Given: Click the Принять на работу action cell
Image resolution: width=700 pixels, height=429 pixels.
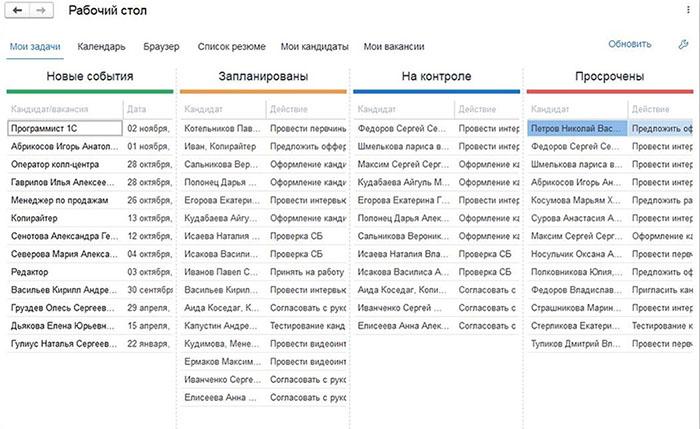Looking at the screenshot, I should pyautogui.click(x=307, y=272).
